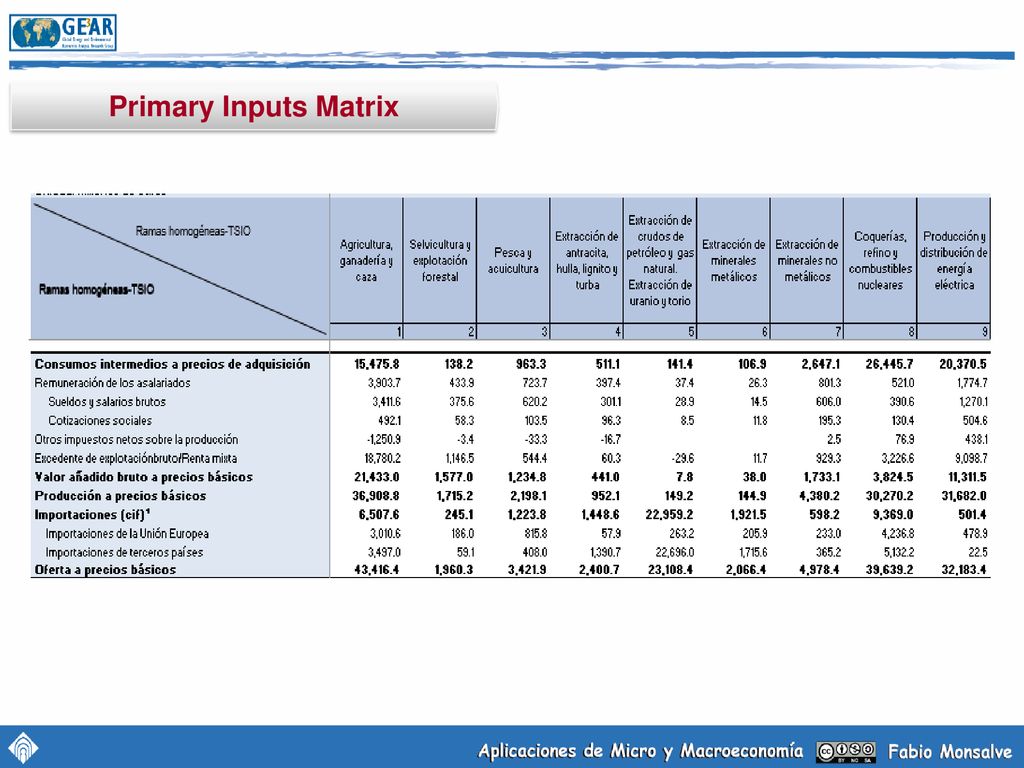Click the cell showing 26,445.7

point(889,364)
